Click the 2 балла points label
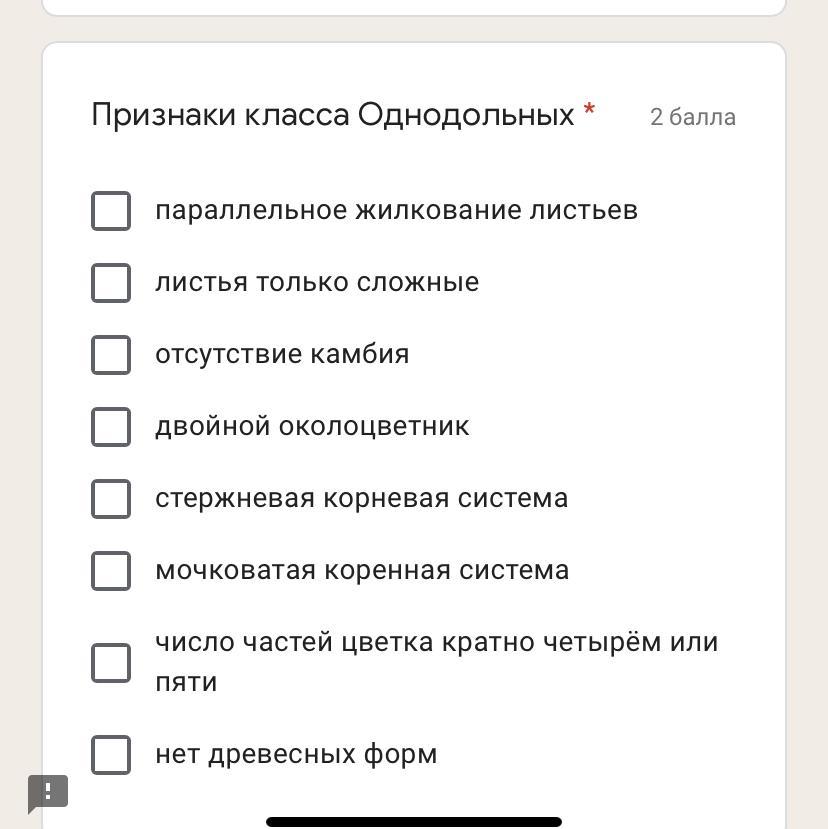Viewport: 828px width, 829px height. [x=693, y=117]
